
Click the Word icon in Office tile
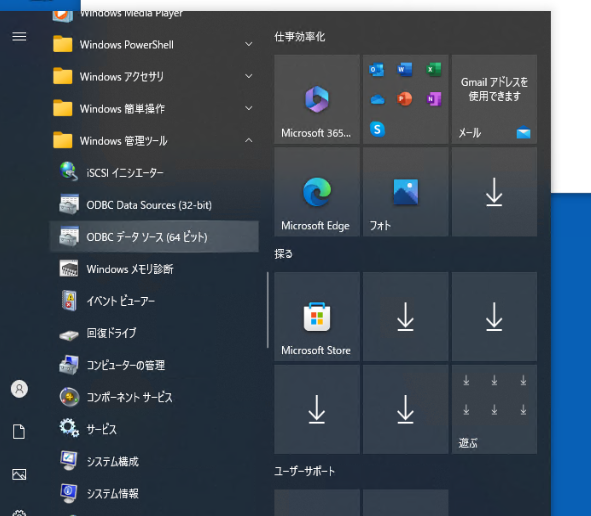pyautogui.click(x=405, y=70)
